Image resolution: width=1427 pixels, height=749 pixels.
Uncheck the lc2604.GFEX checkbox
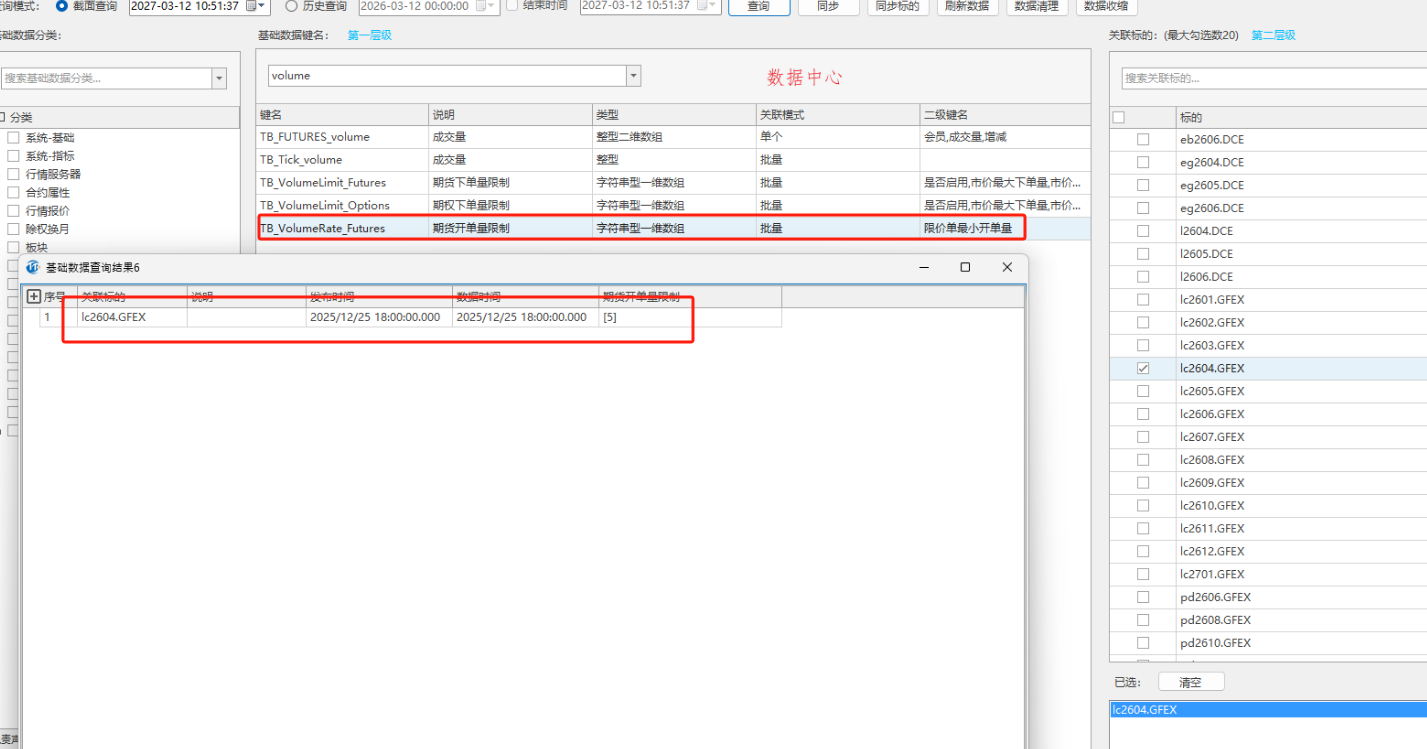coord(1143,368)
